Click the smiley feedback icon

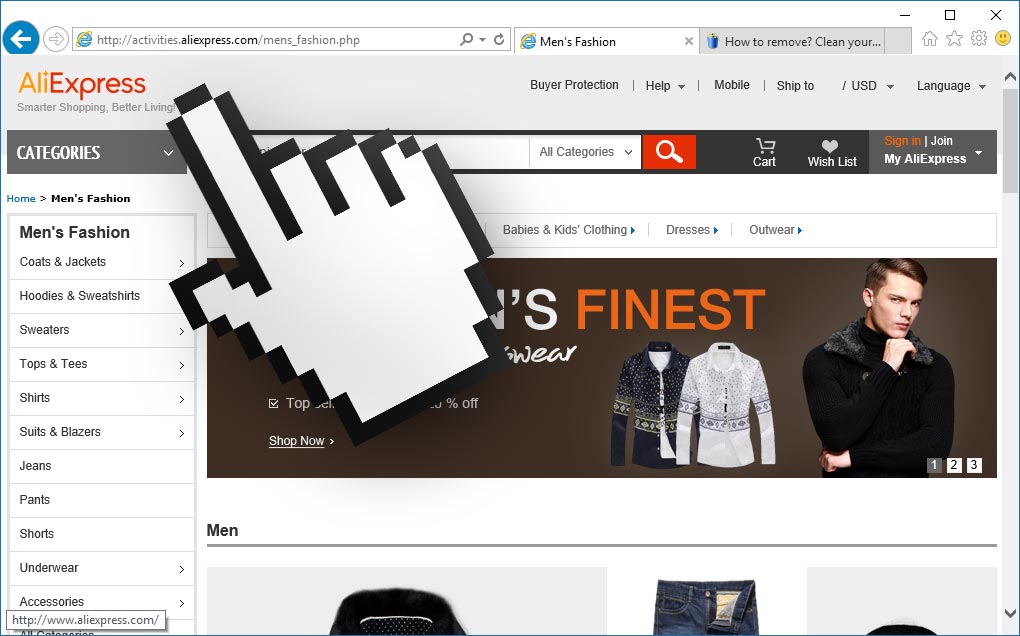click(1003, 38)
